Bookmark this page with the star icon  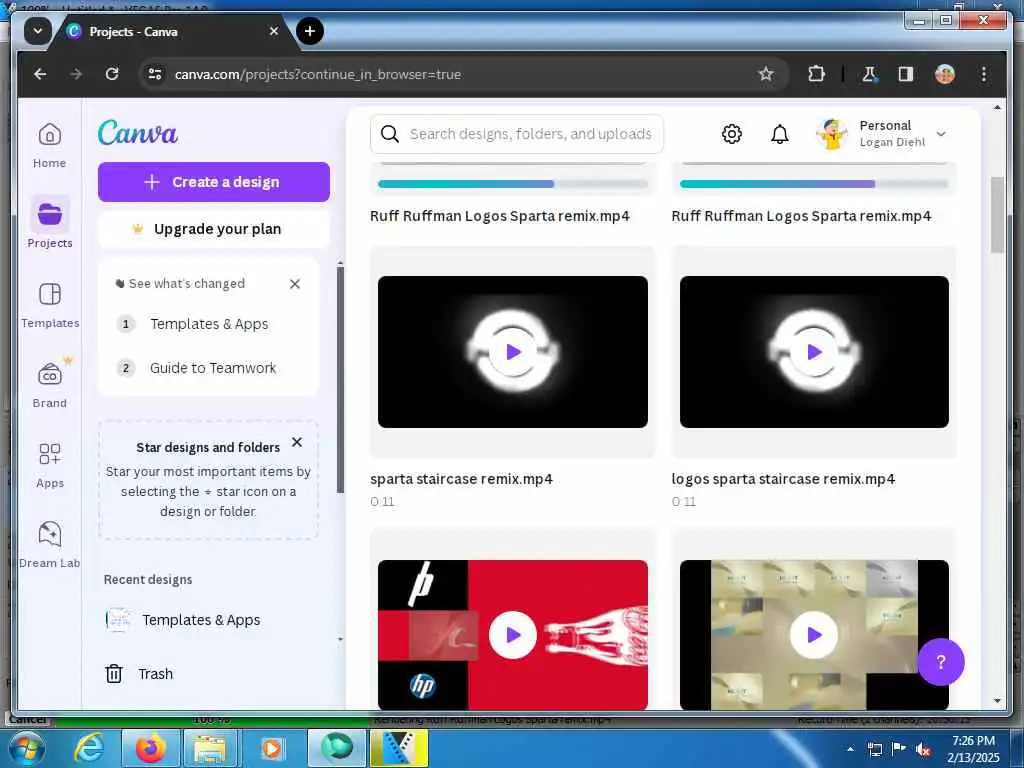click(x=765, y=74)
